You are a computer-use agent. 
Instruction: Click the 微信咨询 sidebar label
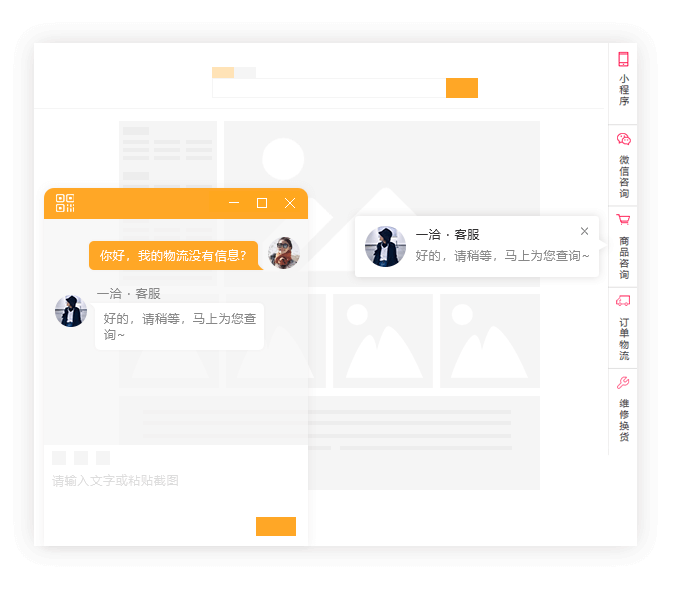click(624, 177)
